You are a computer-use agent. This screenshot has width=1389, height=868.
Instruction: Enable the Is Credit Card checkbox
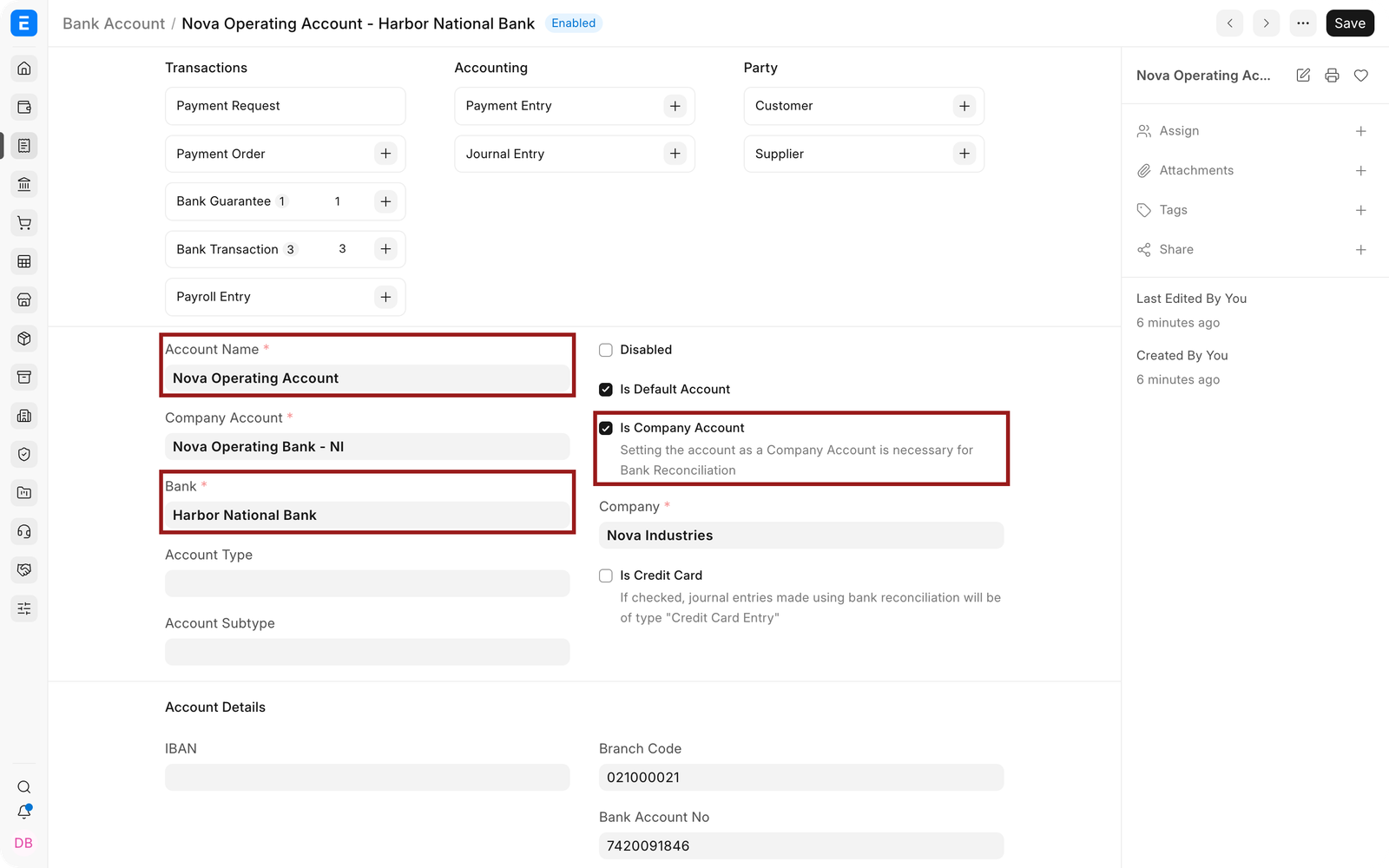point(606,575)
